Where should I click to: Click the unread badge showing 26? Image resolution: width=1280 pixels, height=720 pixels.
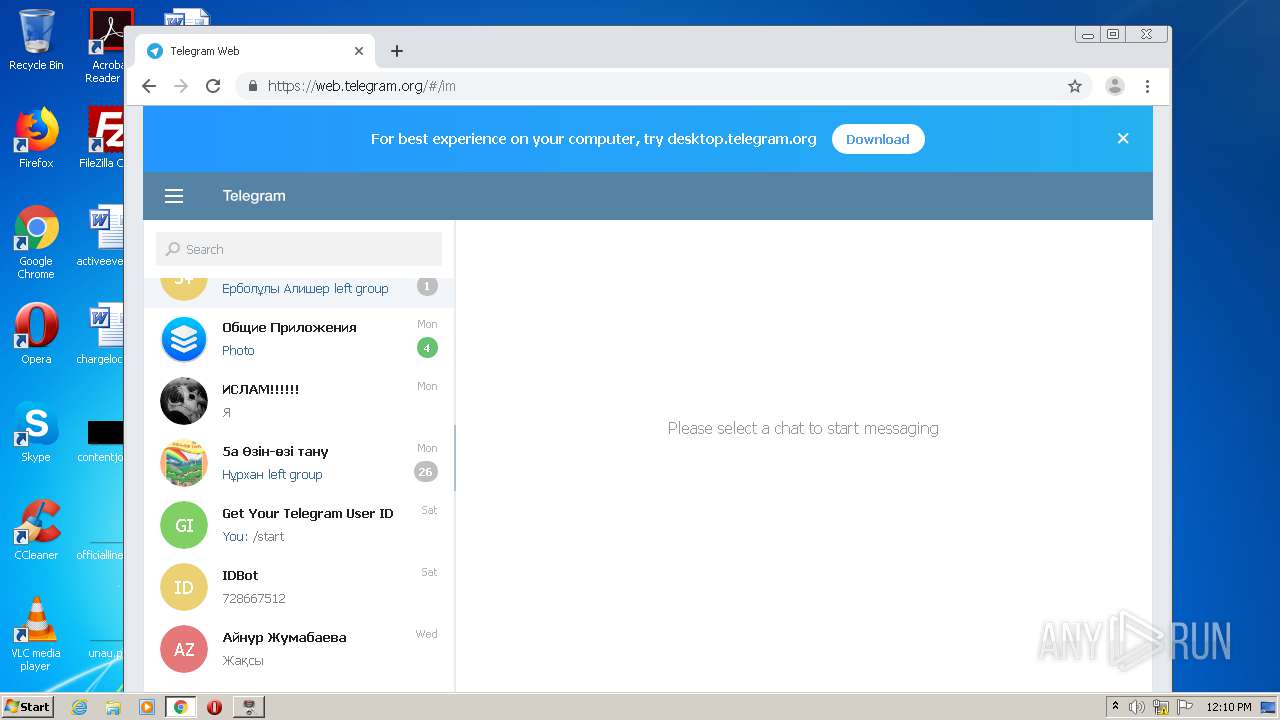click(x=426, y=472)
